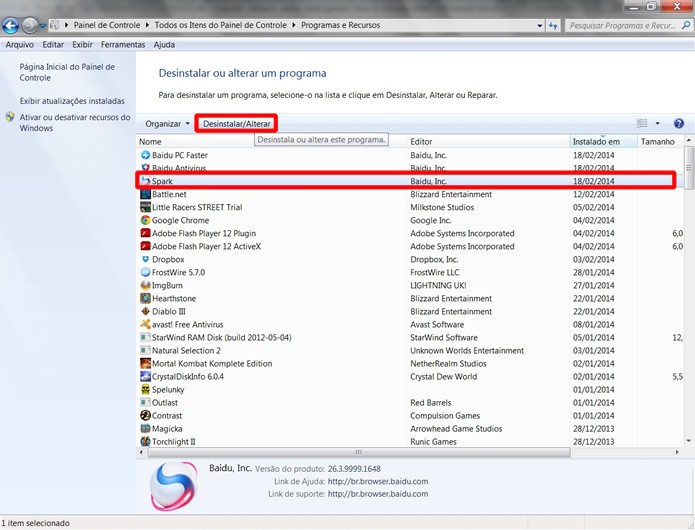Click the Diablo III program icon
This screenshot has height=530, width=695.
(145, 311)
